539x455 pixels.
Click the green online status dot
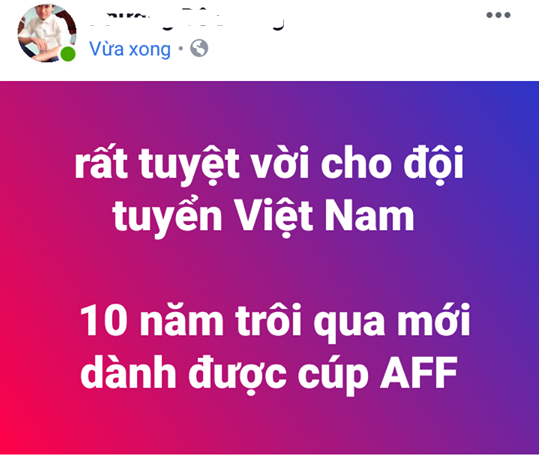click(68, 54)
